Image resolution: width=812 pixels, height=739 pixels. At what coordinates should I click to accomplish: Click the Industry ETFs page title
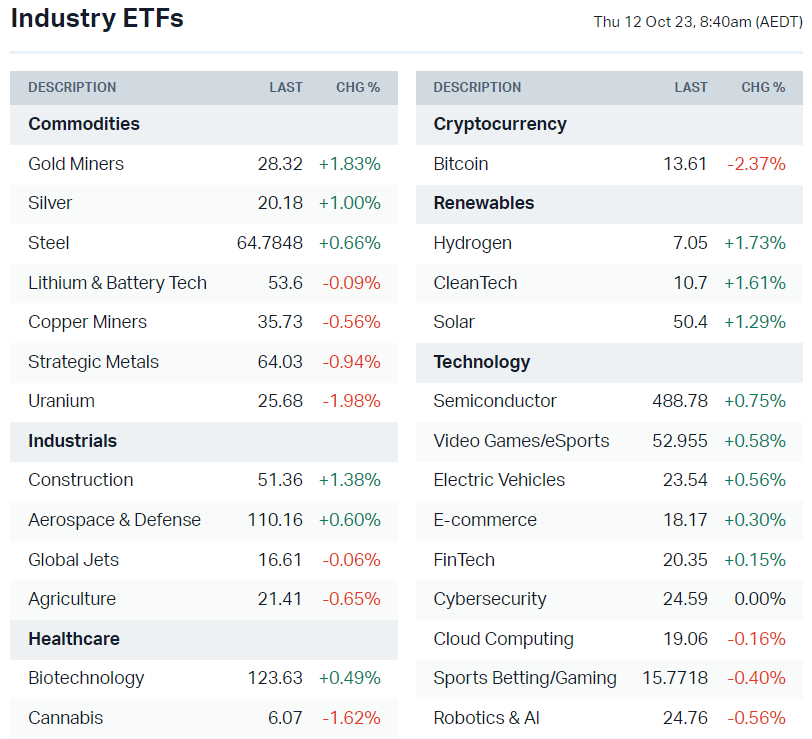97,19
